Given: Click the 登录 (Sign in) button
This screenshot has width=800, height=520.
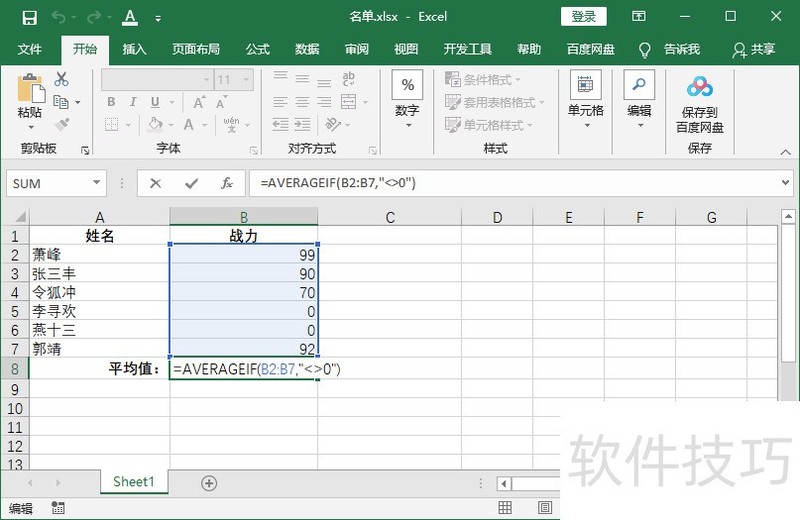Looking at the screenshot, I should [x=584, y=17].
